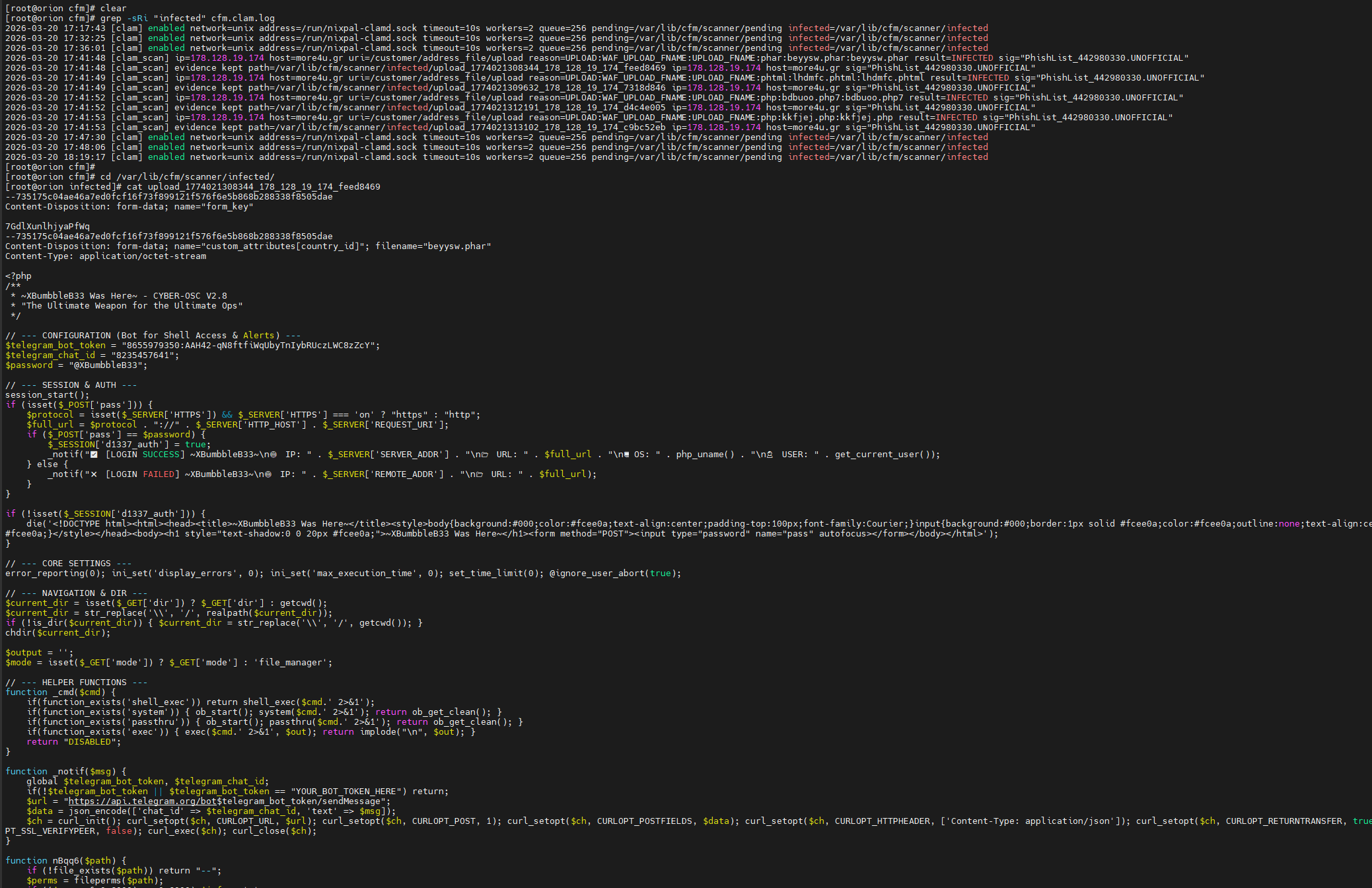Click the filename beyysw.phar in Content-Disposition
The width and height of the screenshot is (1372, 888).
(456, 246)
